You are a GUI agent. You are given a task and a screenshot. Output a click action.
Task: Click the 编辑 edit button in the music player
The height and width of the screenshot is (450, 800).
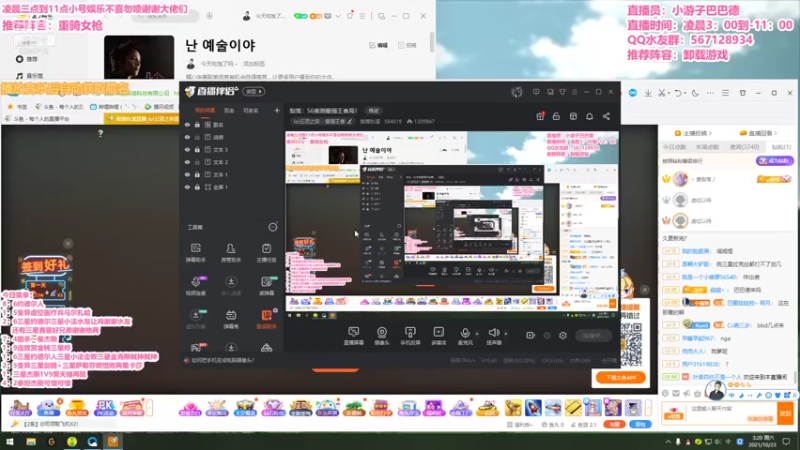click(379, 45)
